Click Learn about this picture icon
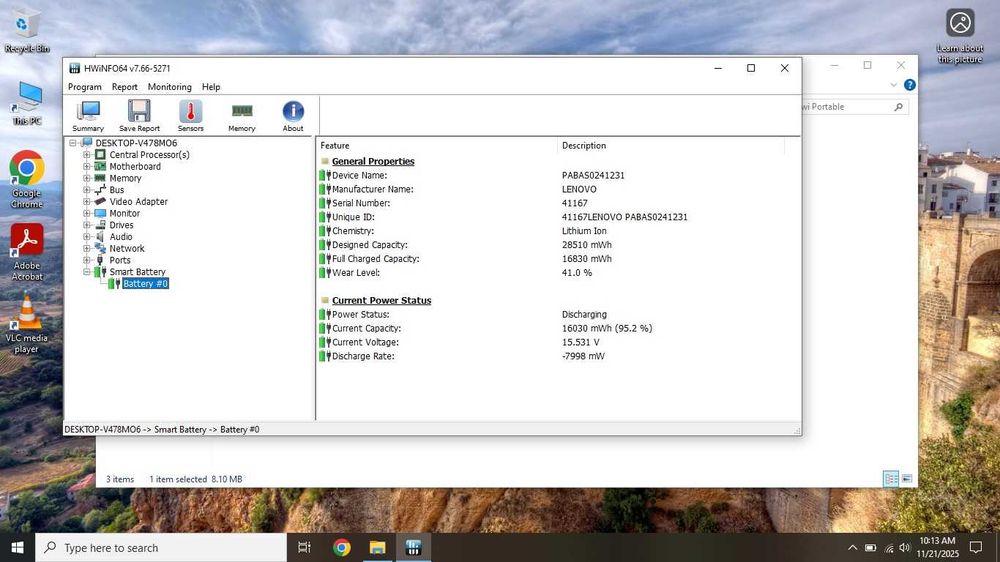 [x=960, y=36]
